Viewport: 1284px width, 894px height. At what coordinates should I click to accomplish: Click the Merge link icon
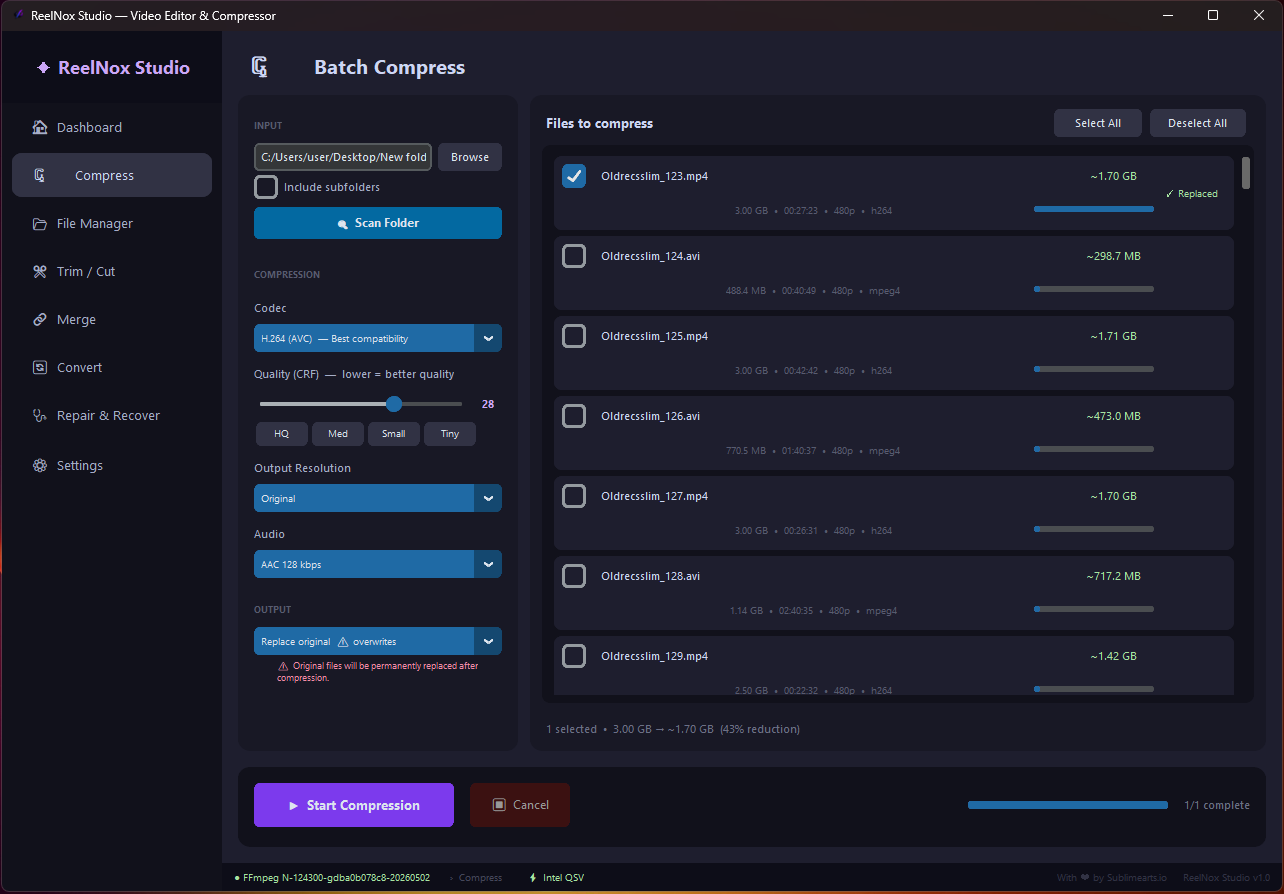[40, 319]
